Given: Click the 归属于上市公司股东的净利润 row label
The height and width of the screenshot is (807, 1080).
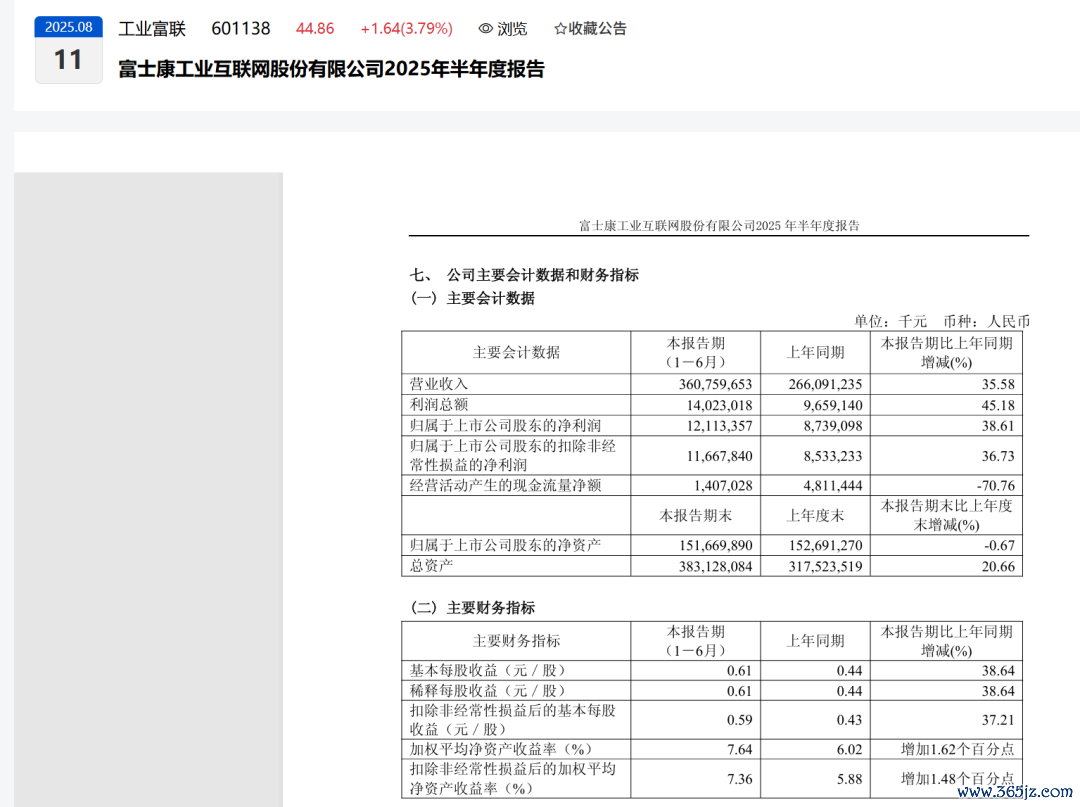Looking at the screenshot, I should coord(505,426).
